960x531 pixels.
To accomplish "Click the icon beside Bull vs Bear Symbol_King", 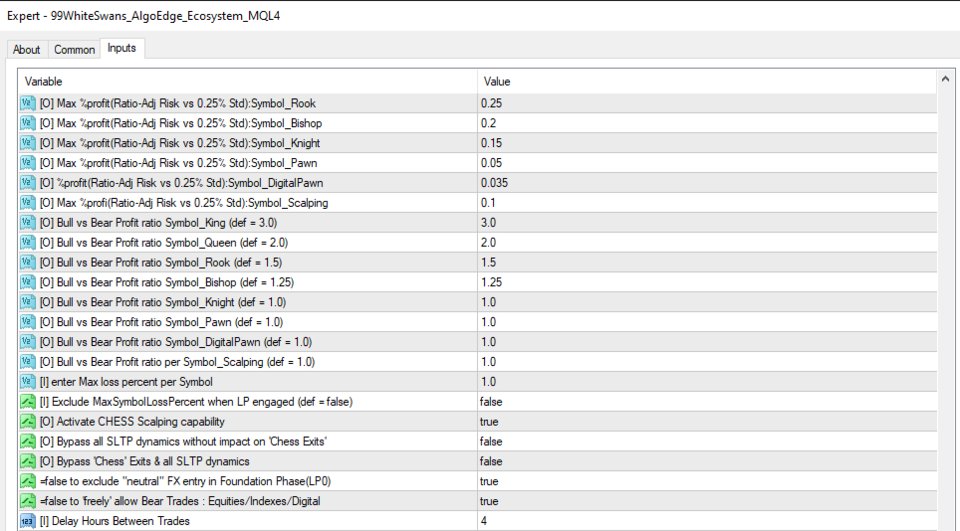I will [x=28, y=222].
